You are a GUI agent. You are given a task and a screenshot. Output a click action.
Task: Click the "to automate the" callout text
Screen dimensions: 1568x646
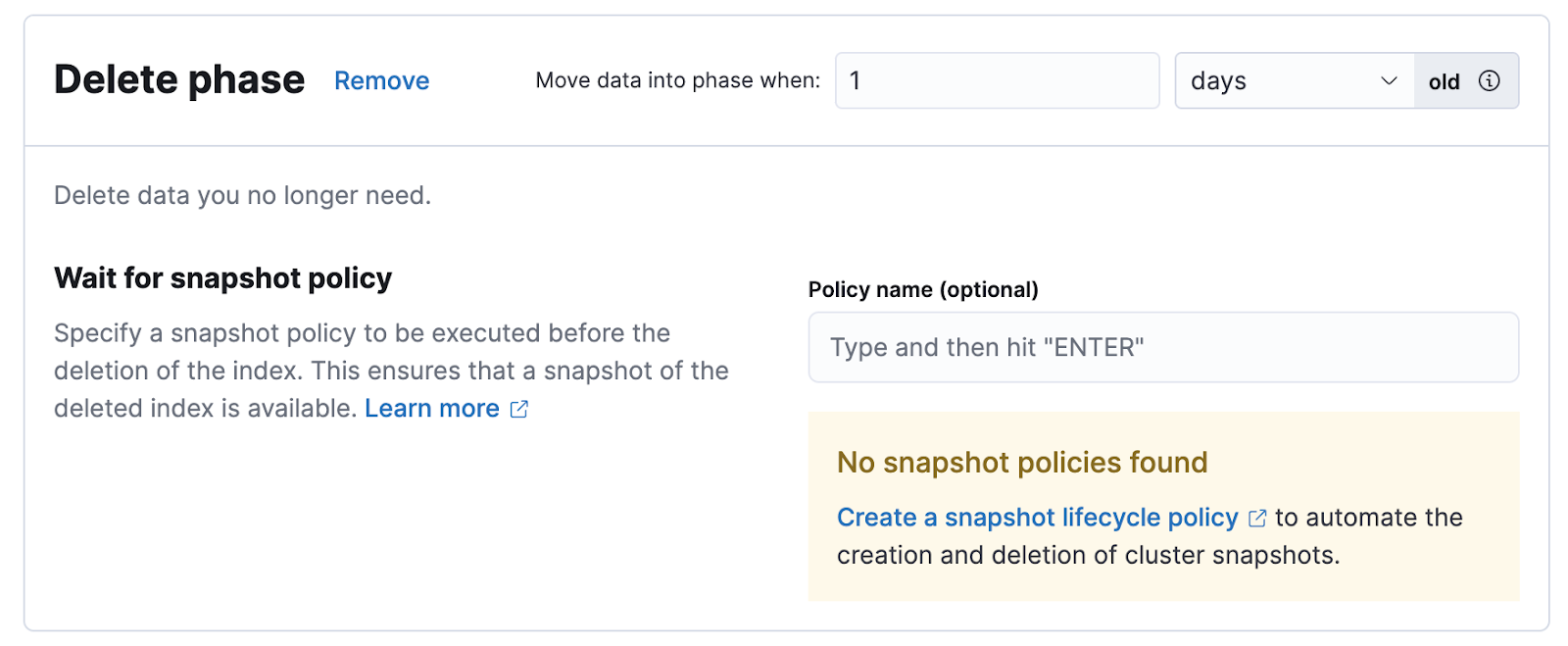point(1368,518)
